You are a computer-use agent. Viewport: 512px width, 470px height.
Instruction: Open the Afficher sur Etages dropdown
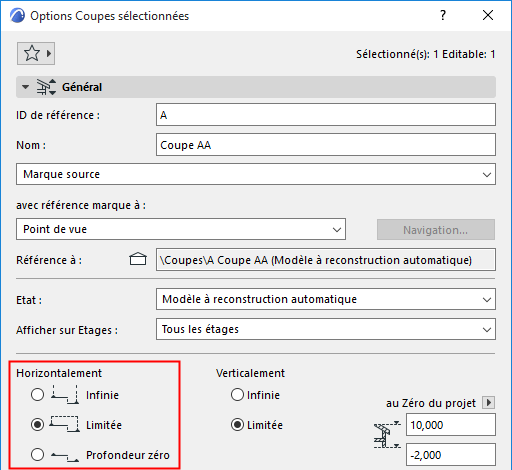[326, 329]
